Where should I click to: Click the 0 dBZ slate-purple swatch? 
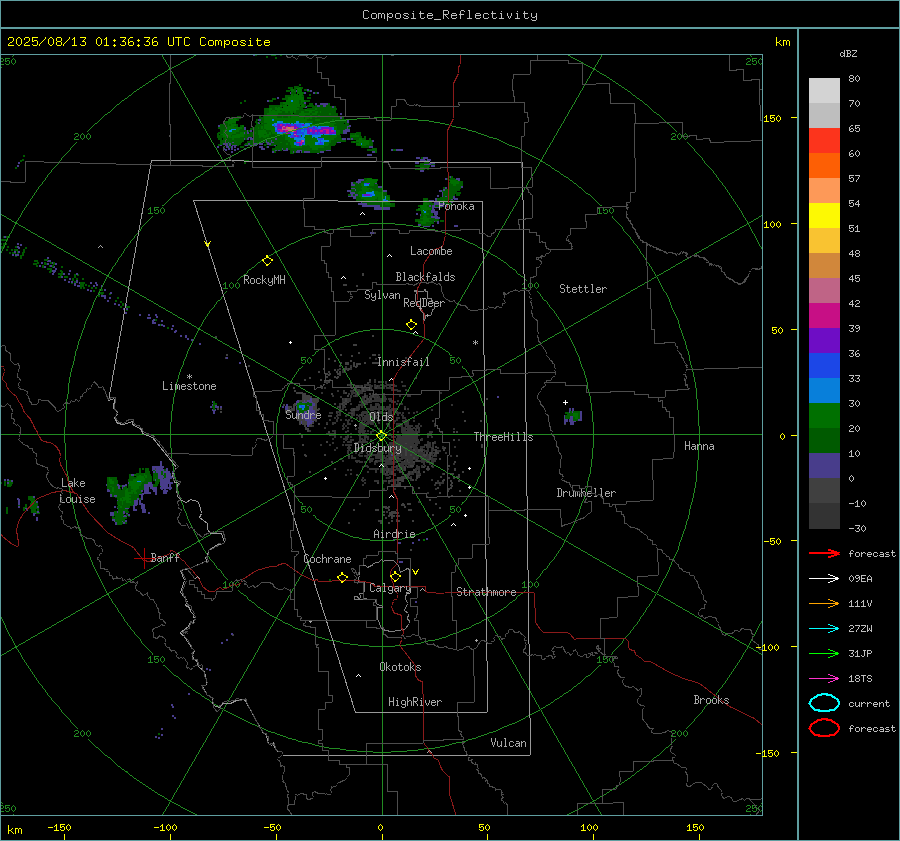(x=824, y=466)
